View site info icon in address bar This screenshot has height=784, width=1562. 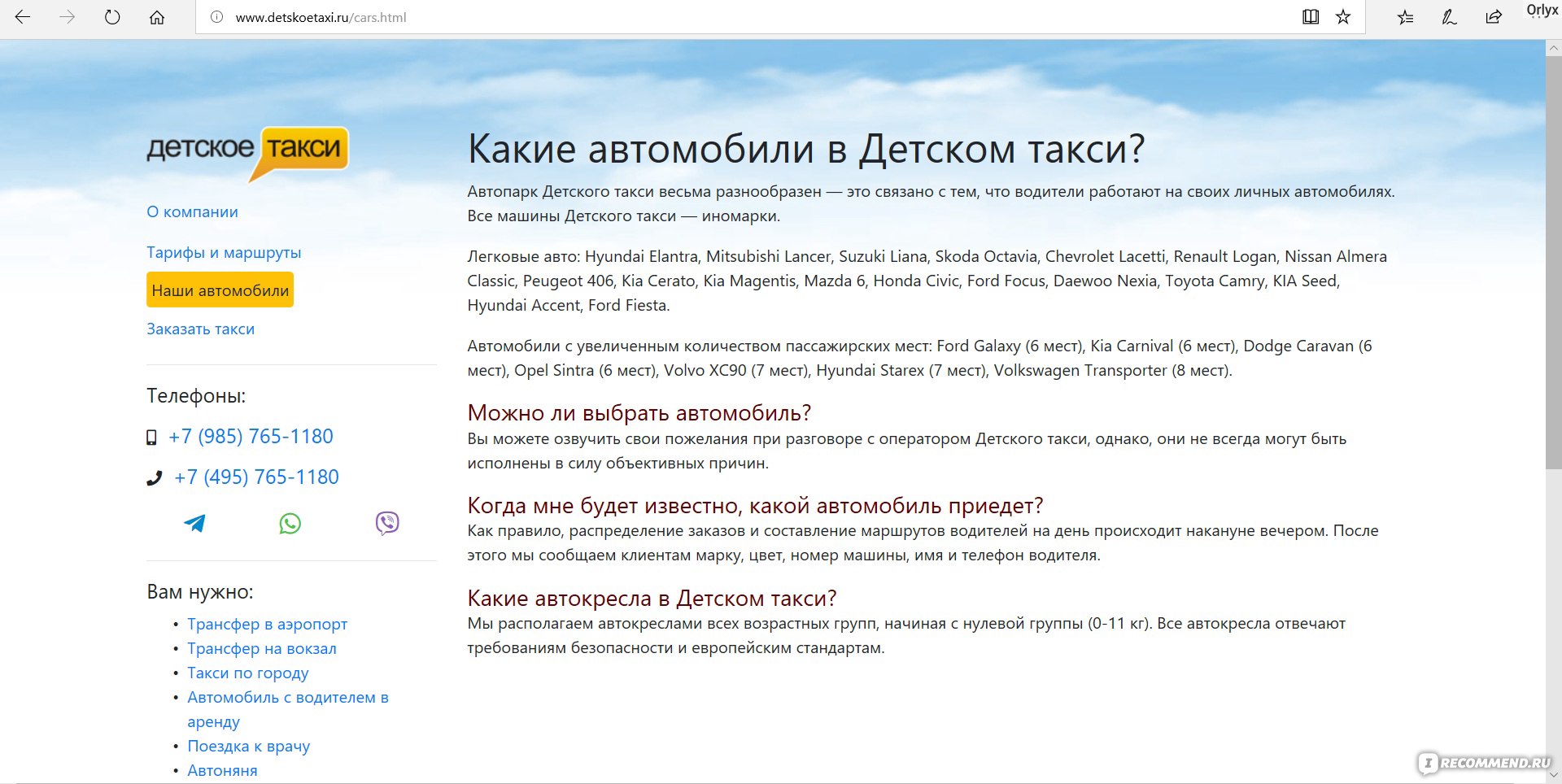pyautogui.click(x=216, y=17)
